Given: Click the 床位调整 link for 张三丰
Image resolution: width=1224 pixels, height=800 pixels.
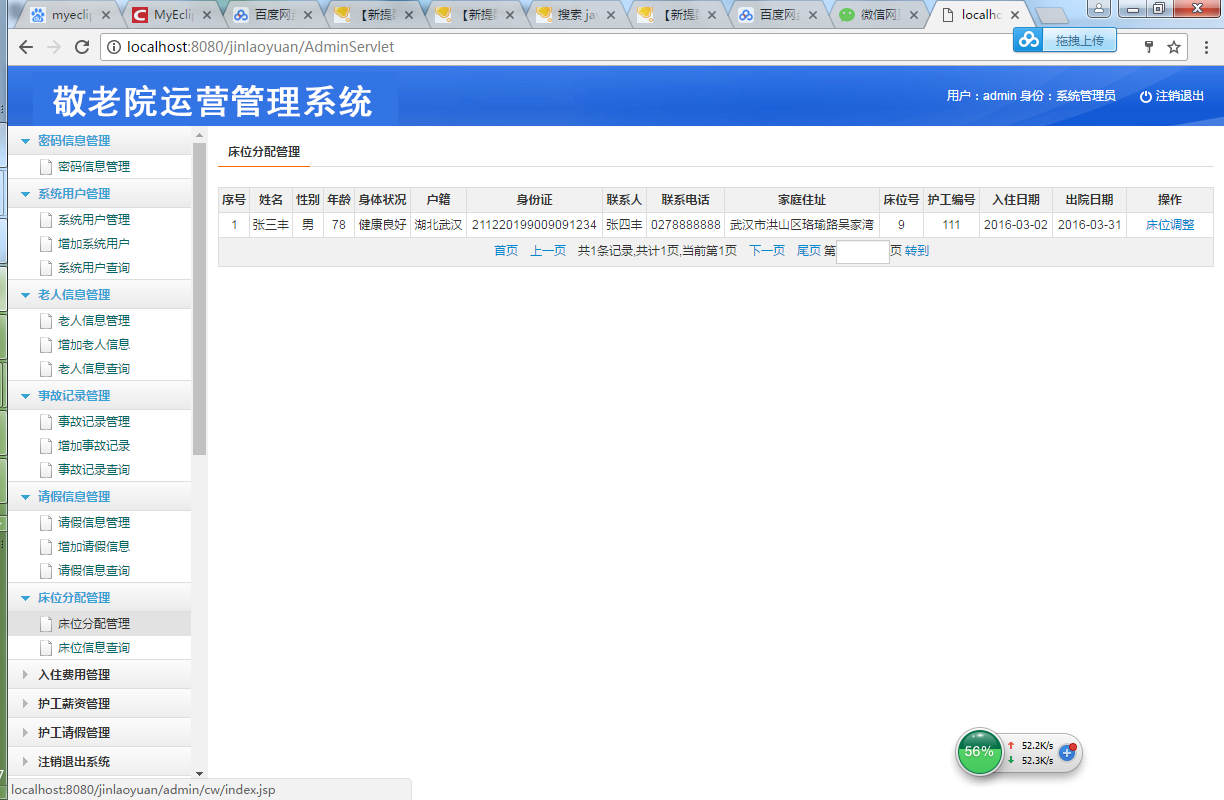Looking at the screenshot, I should click(x=1170, y=225).
